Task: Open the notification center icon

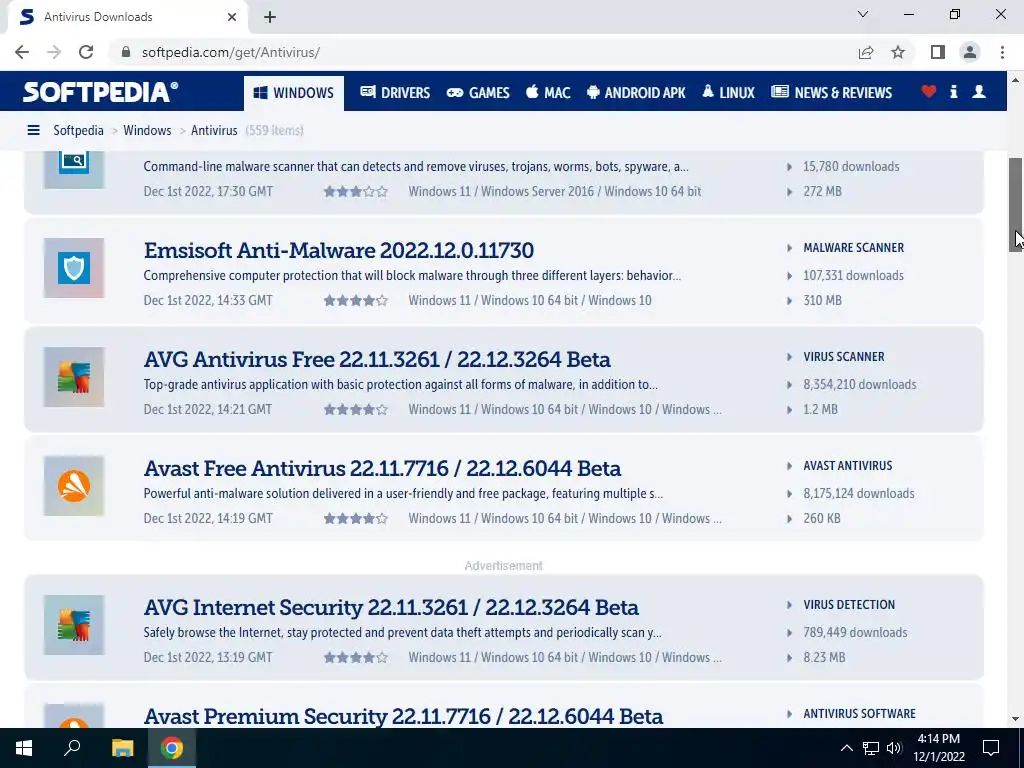Action: pos(991,748)
